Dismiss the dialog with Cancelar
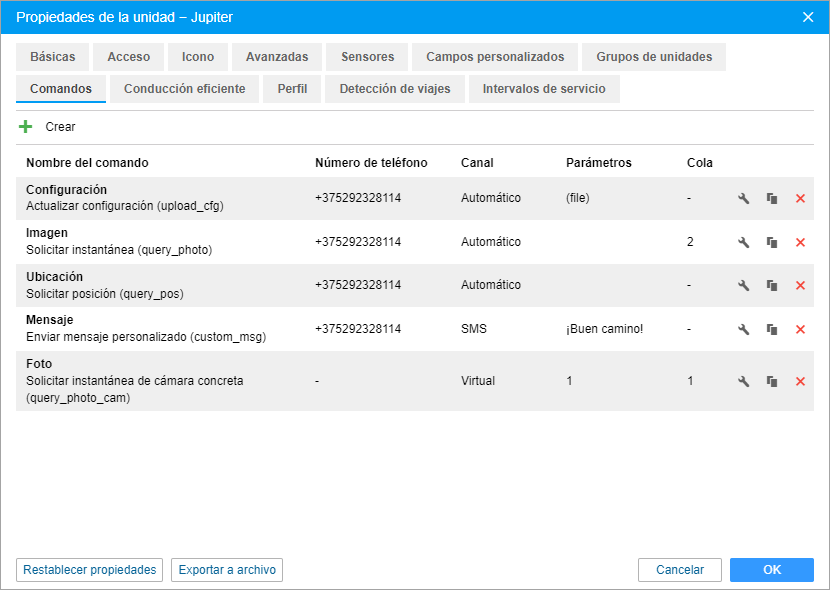The height and width of the screenshot is (590, 830). coord(680,570)
